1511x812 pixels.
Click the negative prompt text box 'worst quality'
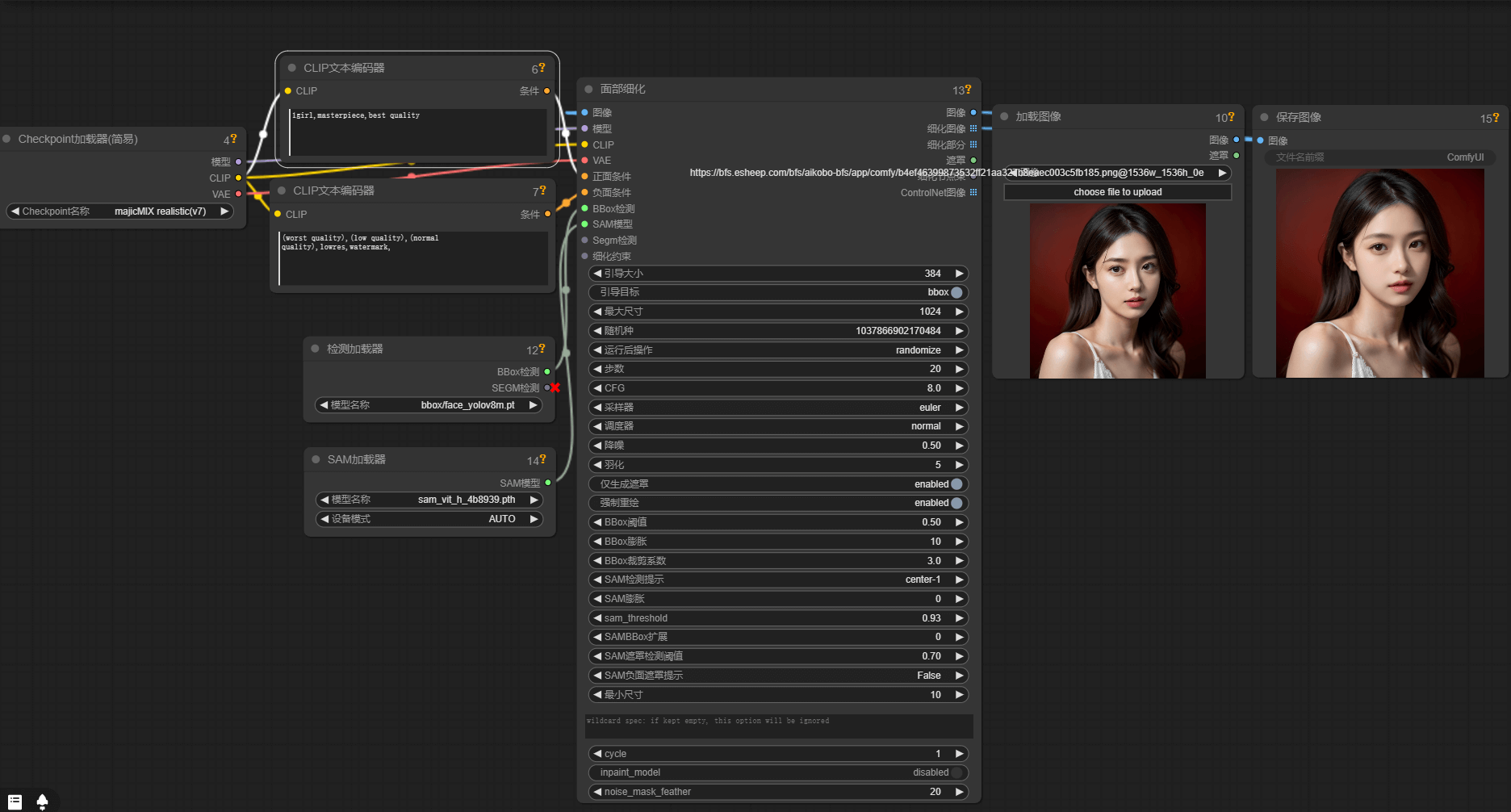413,258
